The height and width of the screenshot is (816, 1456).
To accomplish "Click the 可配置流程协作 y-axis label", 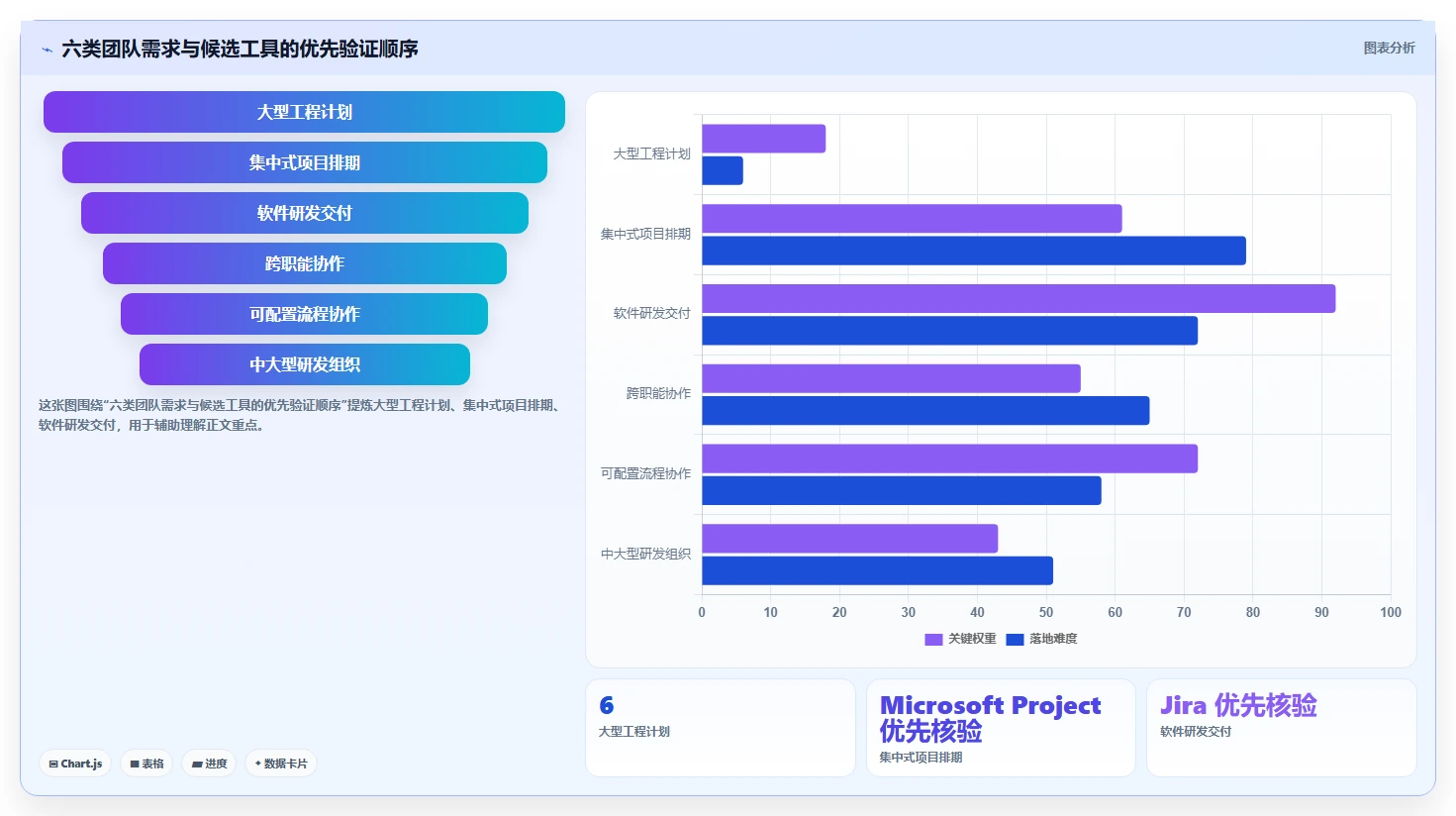I will pyautogui.click(x=645, y=474).
